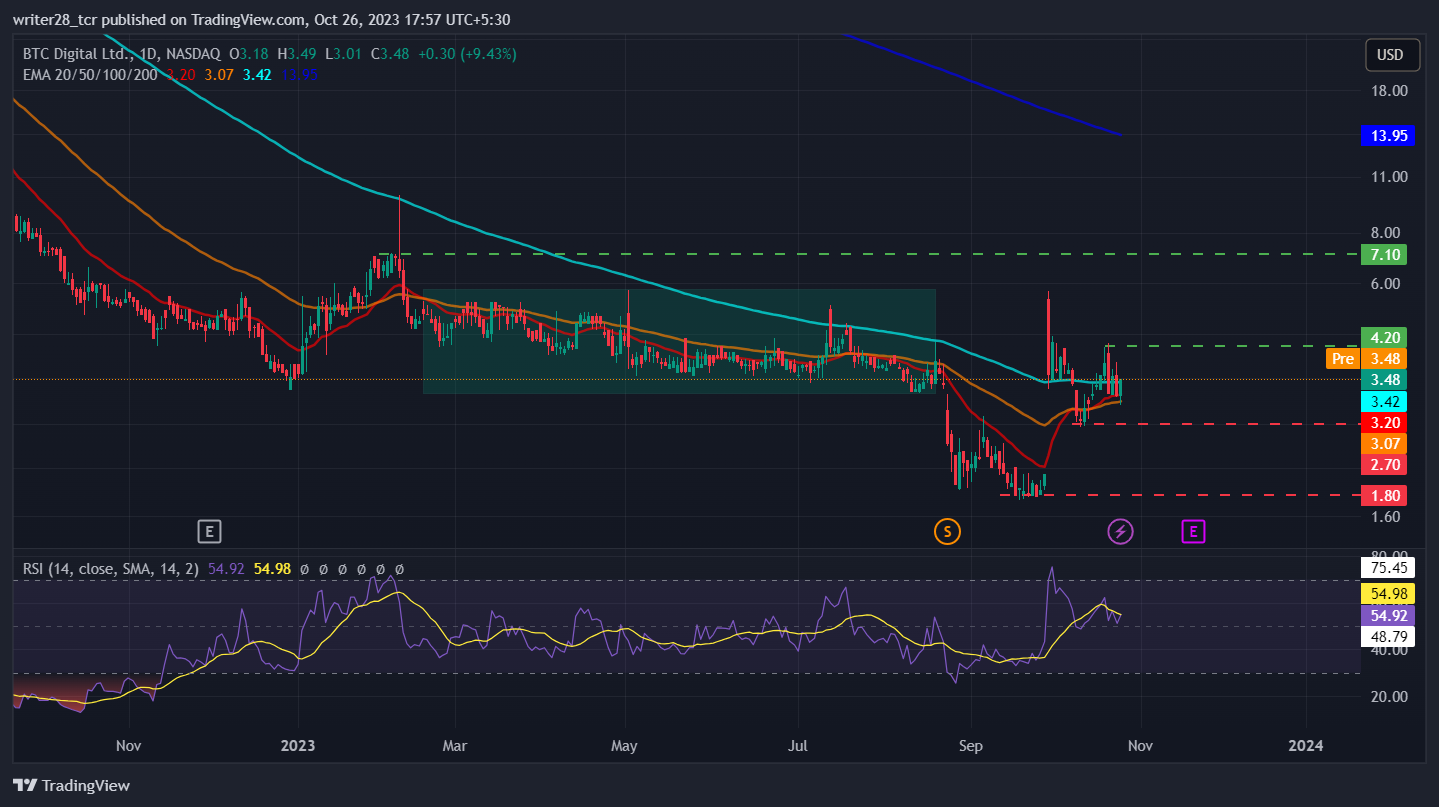Click the orange stock split S marker
This screenshot has height=807, width=1439.
pos(947,531)
